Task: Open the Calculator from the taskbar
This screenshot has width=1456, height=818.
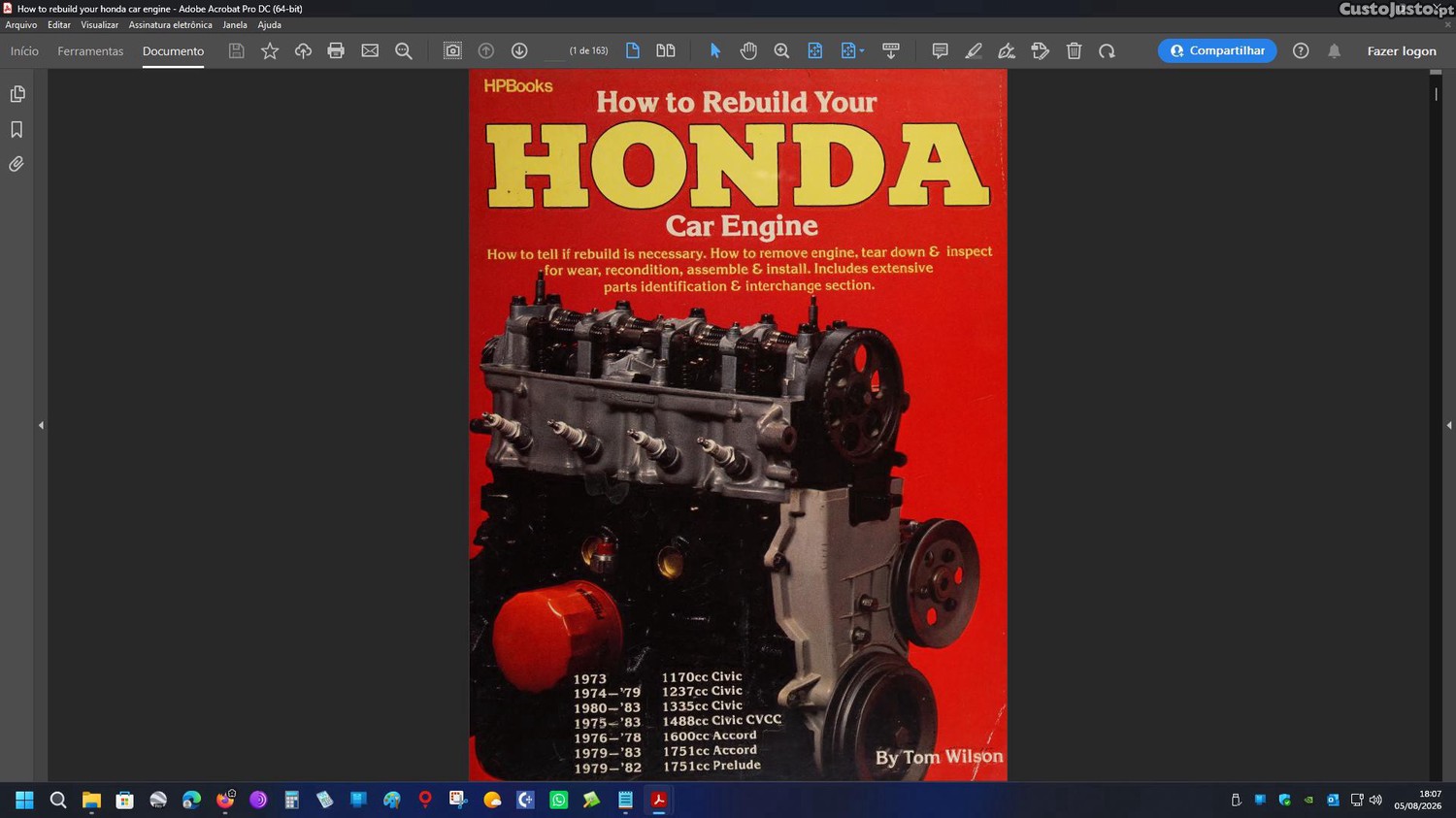Action: tap(291, 801)
